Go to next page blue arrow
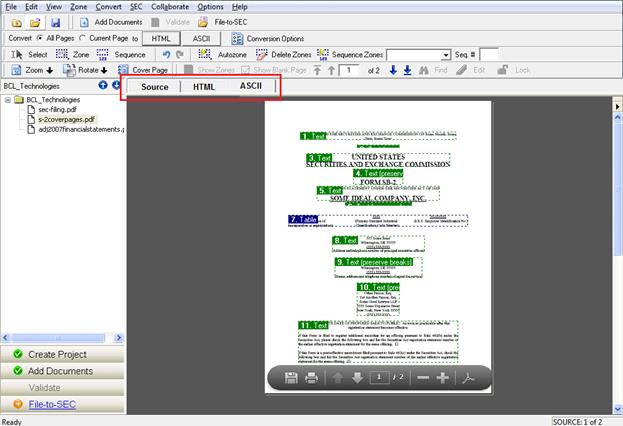Screen dimensions: 623x426 pos(393,70)
